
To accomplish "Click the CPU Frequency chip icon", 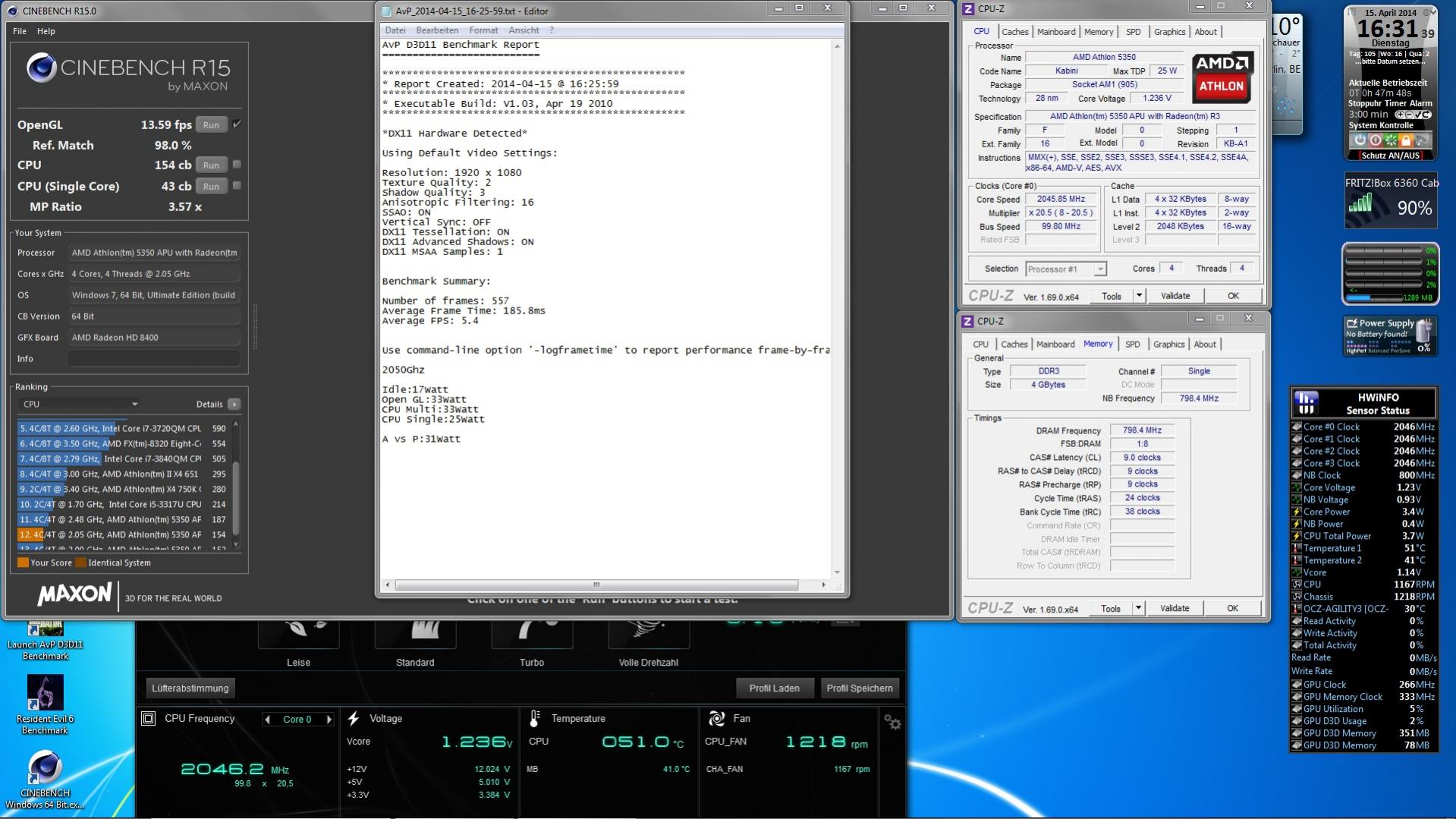I will [149, 718].
